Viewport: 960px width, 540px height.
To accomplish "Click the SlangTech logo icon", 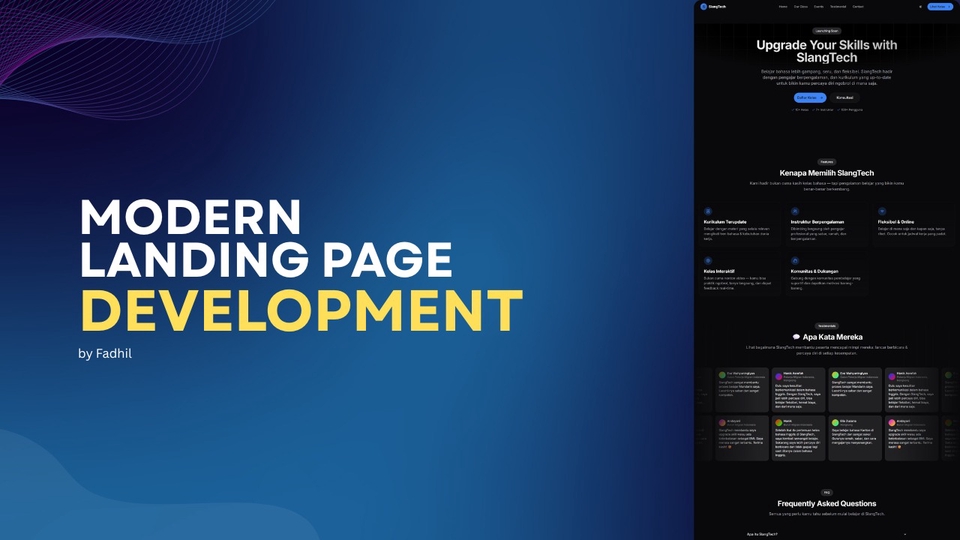I will pyautogui.click(x=703, y=6).
